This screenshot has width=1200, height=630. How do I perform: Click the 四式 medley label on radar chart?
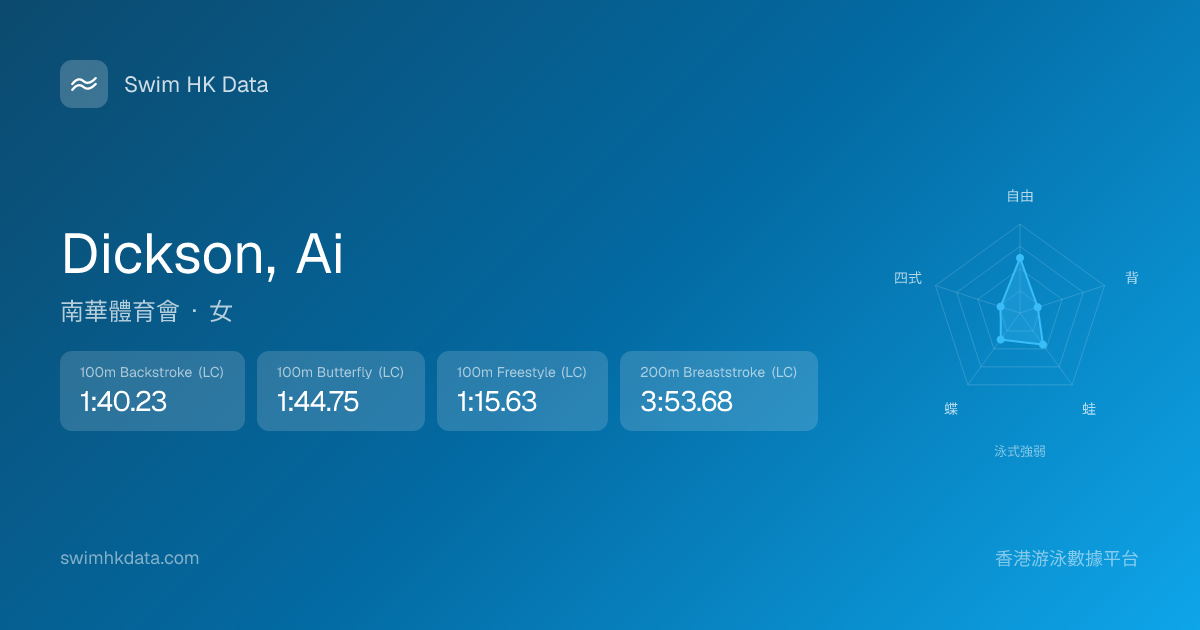pyautogui.click(x=908, y=278)
